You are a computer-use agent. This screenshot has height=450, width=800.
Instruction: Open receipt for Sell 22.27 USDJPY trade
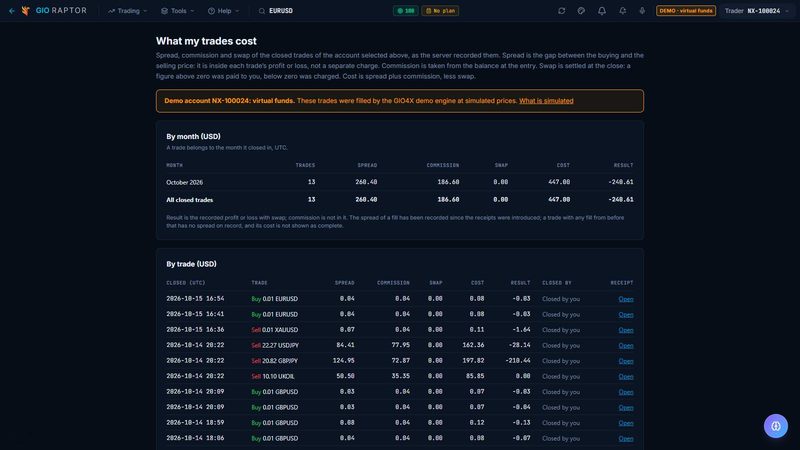pos(626,345)
